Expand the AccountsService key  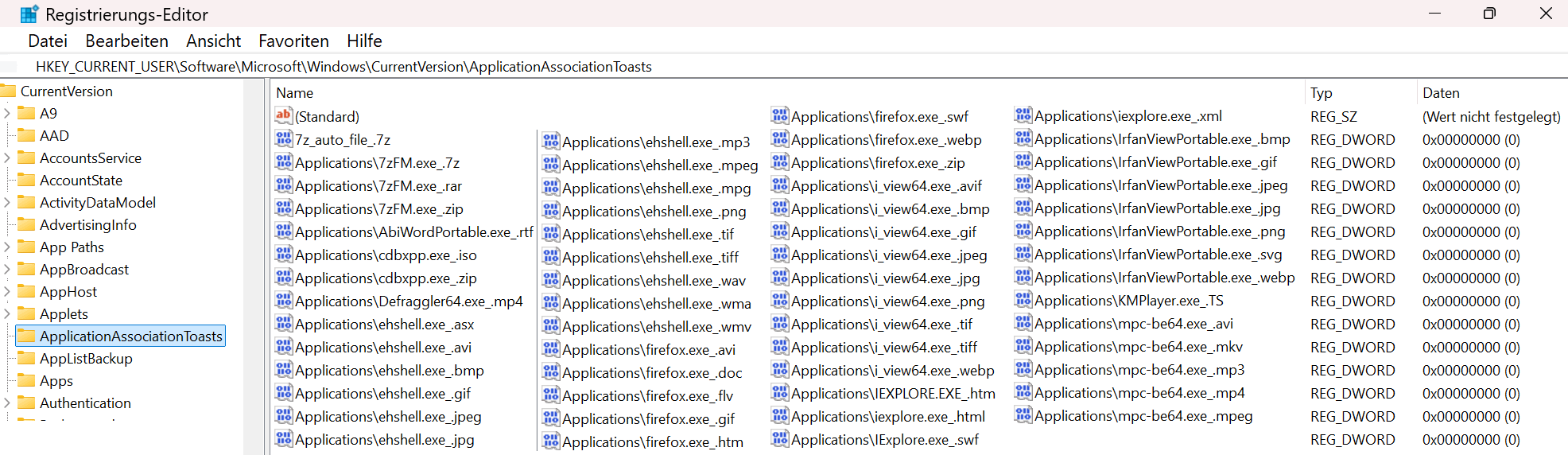click(x=7, y=158)
